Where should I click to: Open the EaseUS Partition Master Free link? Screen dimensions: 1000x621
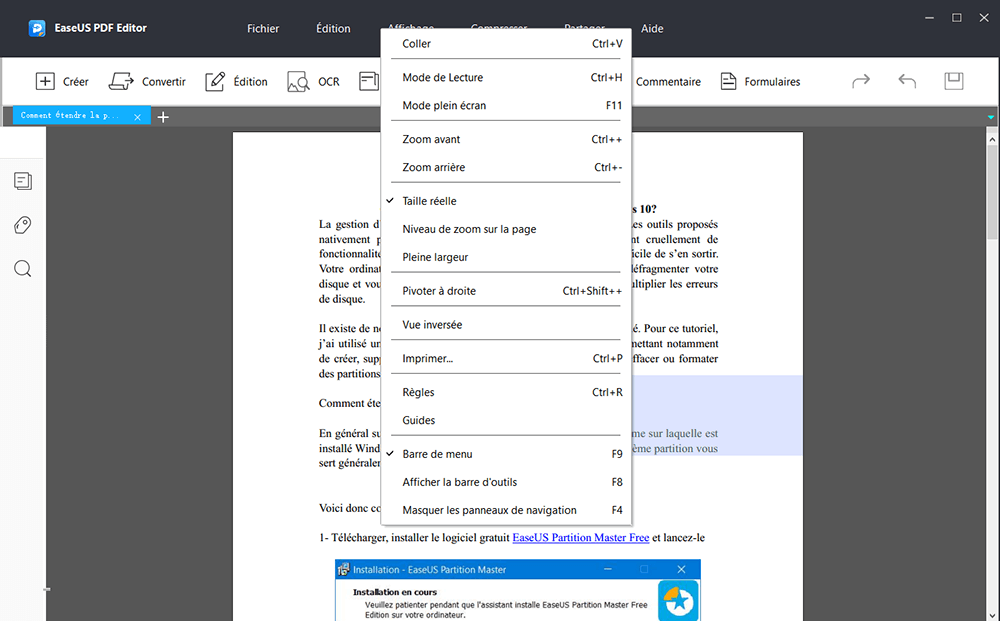click(580, 537)
